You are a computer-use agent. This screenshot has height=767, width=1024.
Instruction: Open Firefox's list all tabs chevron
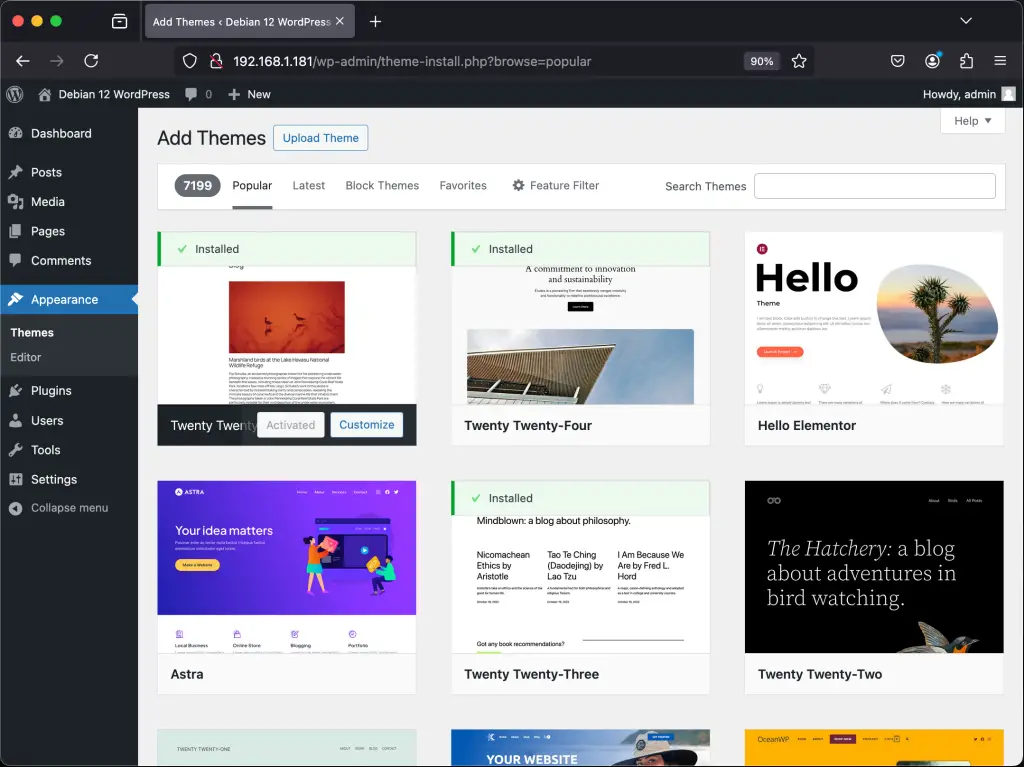pyautogui.click(x=965, y=20)
